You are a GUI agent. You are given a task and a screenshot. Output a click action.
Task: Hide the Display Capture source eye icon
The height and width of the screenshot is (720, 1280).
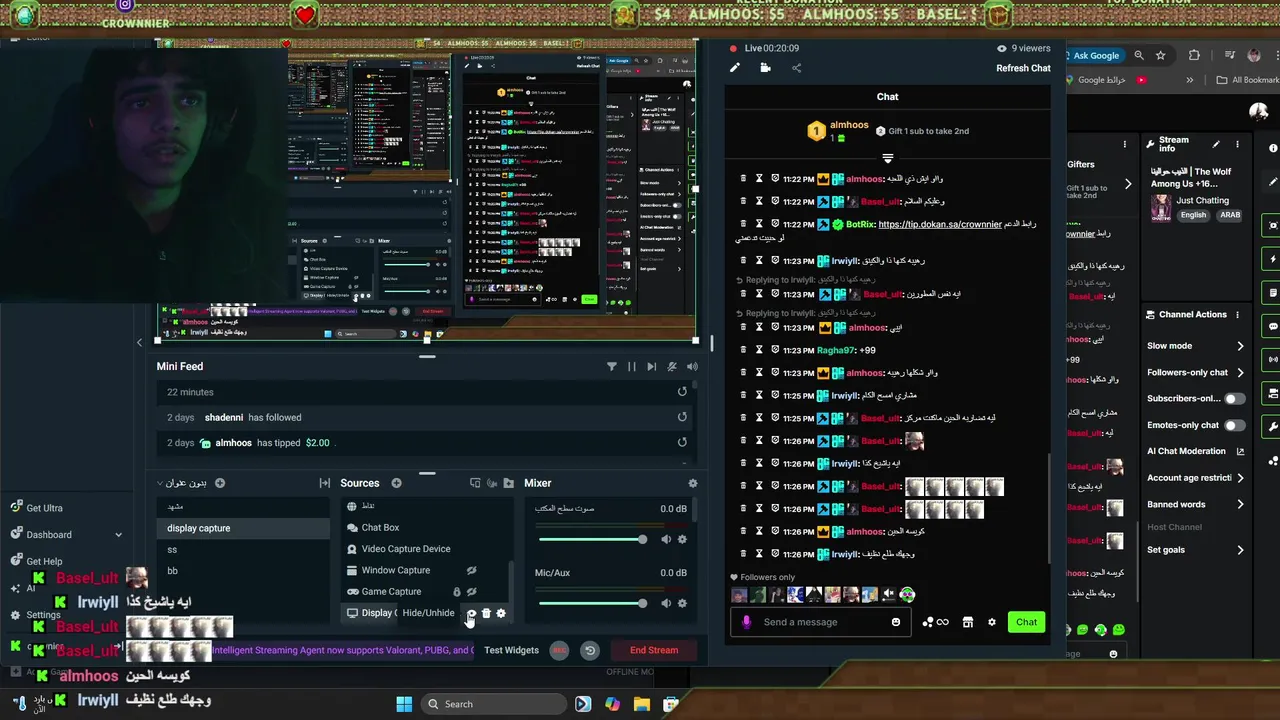[471, 613]
